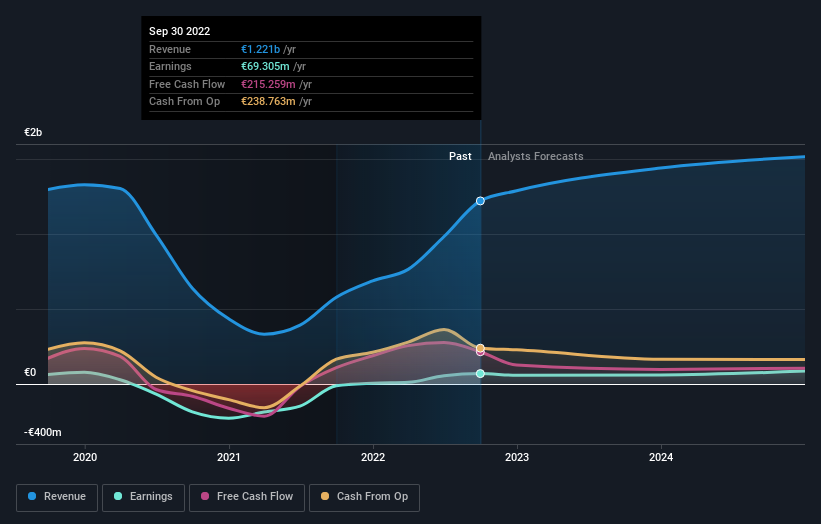Toggle the Earnings legend button

coord(143,497)
